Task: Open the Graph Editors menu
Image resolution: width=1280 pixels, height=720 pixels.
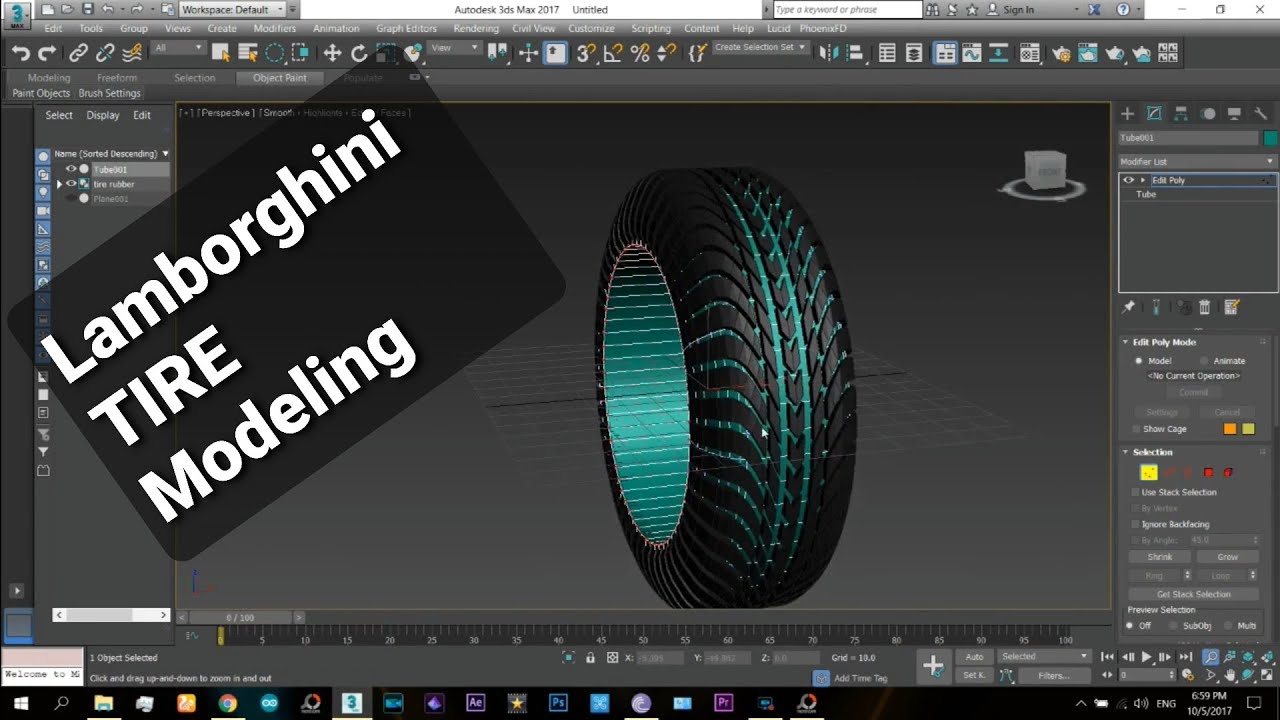Action: [x=406, y=28]
